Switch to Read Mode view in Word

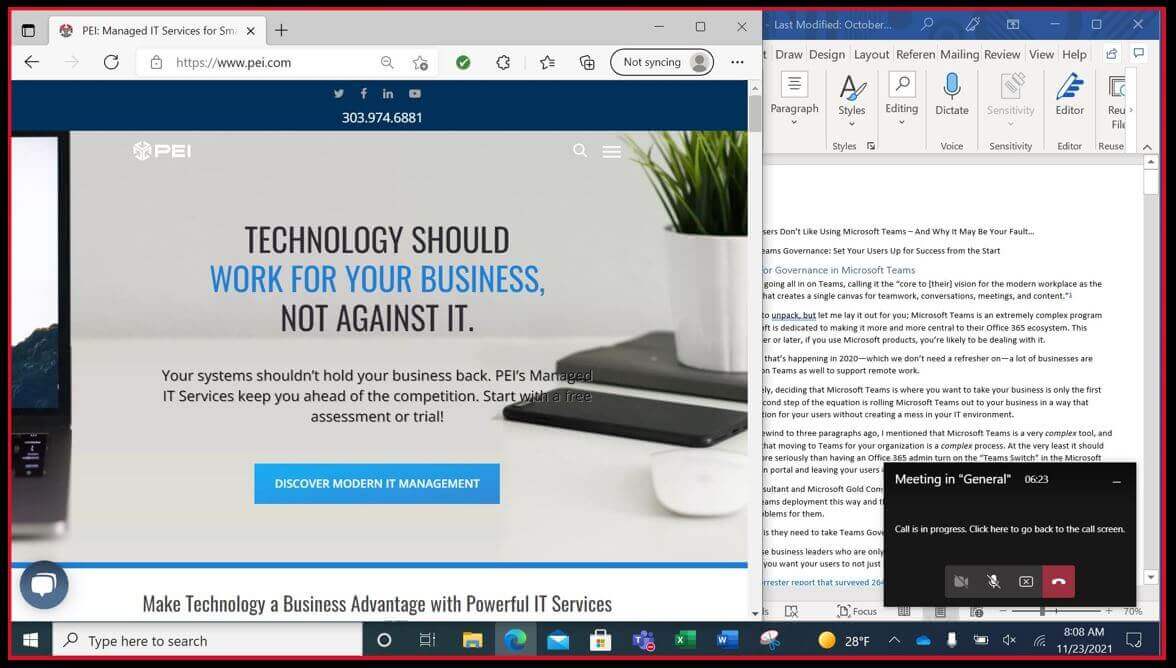pos(904,612)
